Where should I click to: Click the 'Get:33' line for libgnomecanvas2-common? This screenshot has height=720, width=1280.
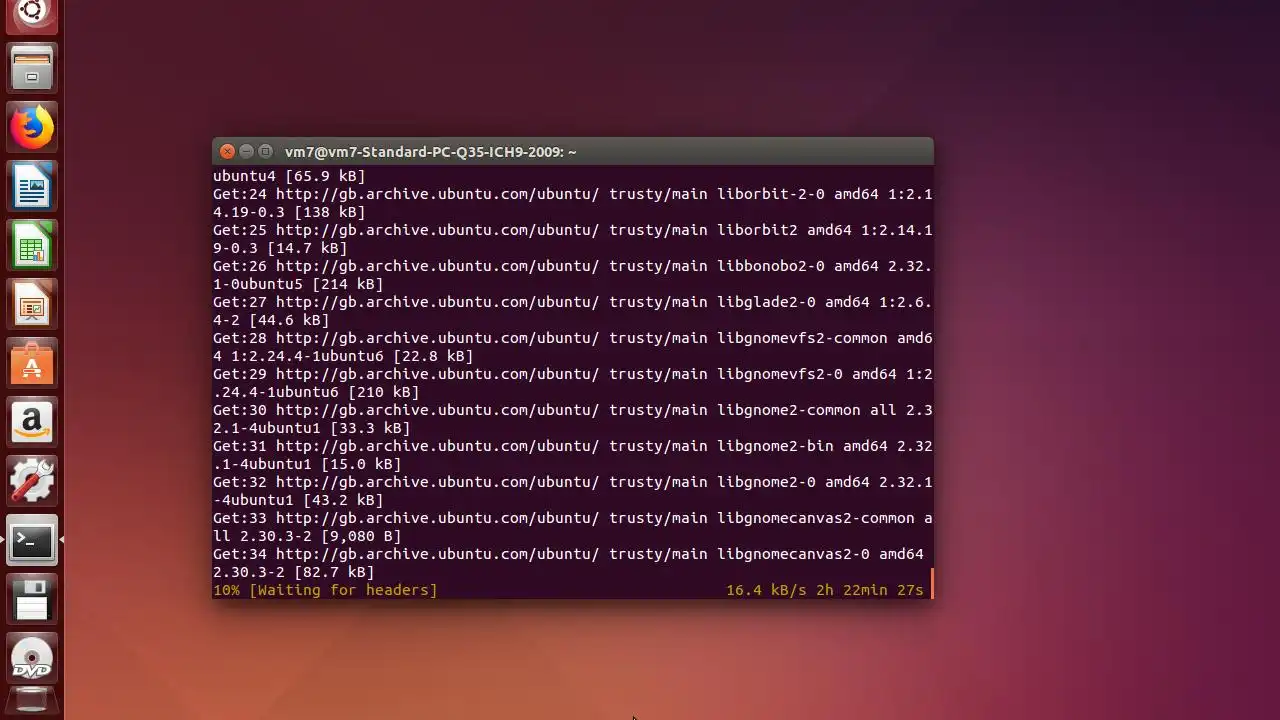tap(572, 518)
